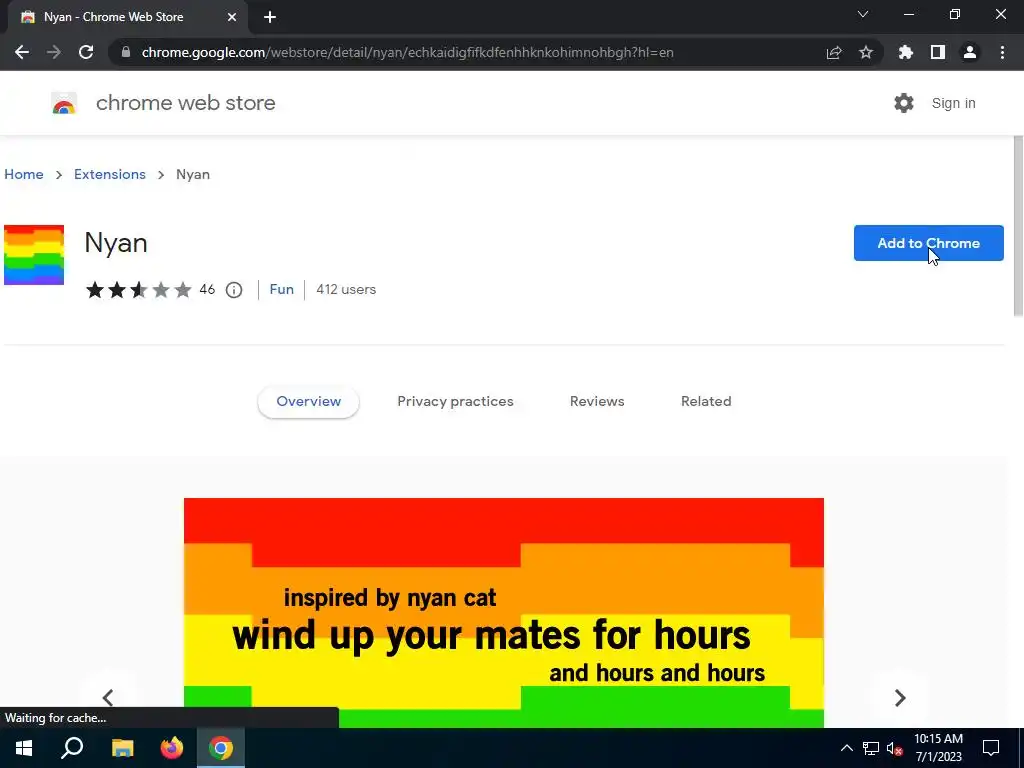Click the lock icon in address bar

pos(126,52)
